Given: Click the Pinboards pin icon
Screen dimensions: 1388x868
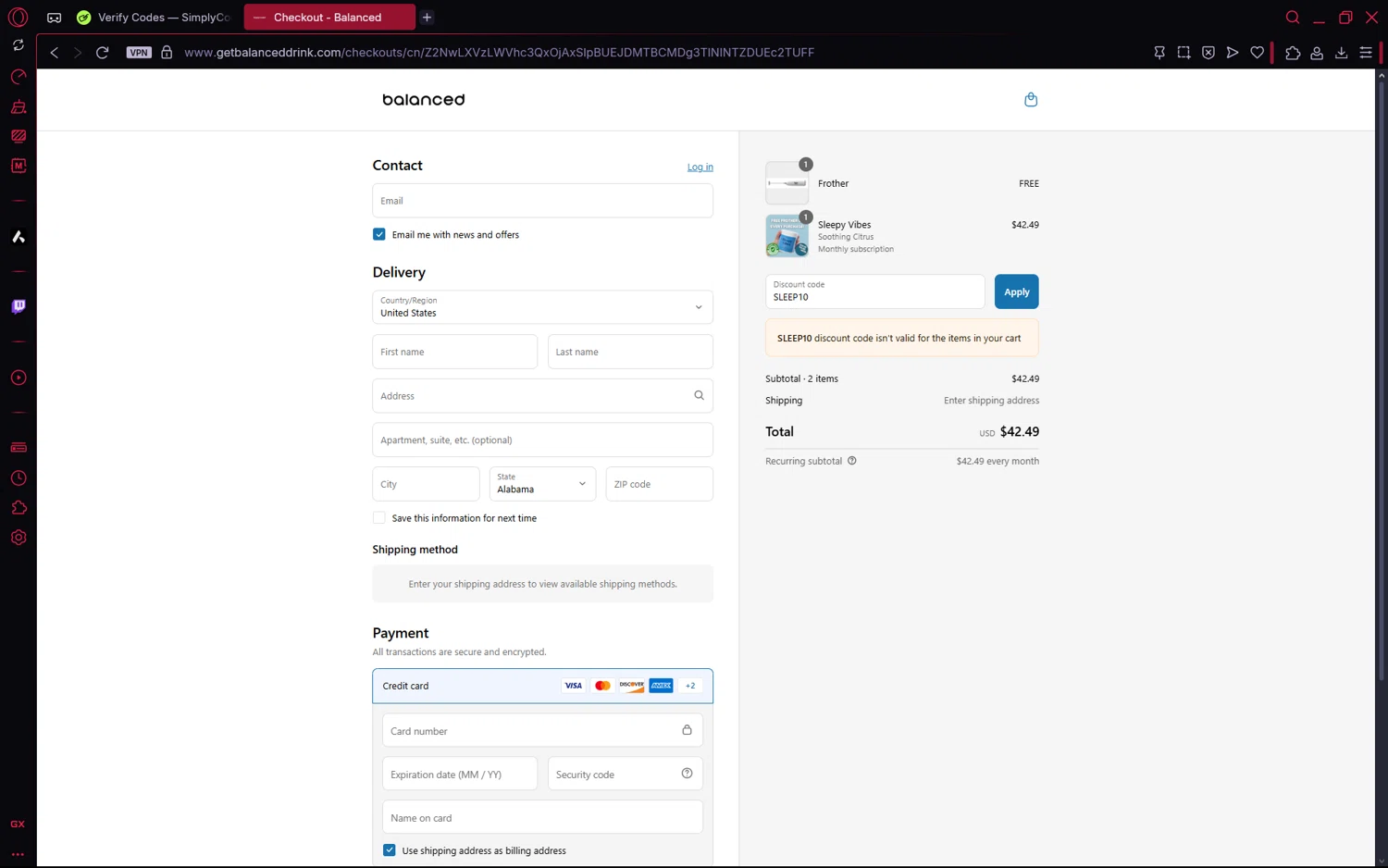Looking at the screenshot, I should coord(1159,53).
